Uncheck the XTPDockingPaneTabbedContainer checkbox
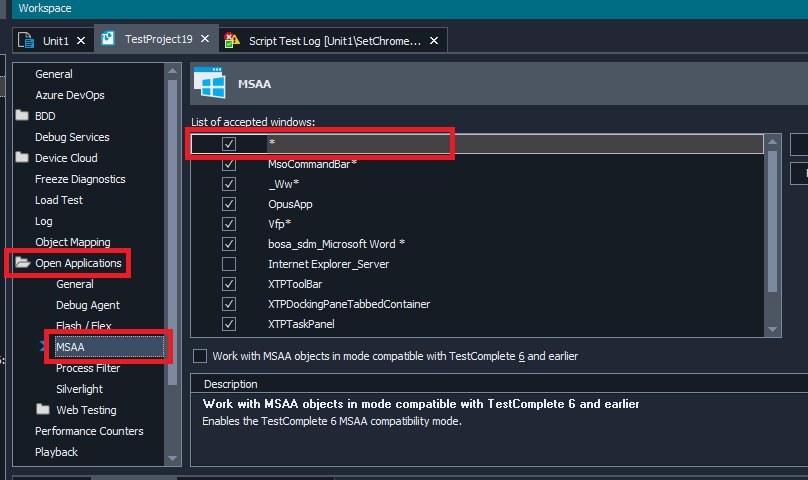Viewport: 808px width, 480px height. [x=229, y=304]
